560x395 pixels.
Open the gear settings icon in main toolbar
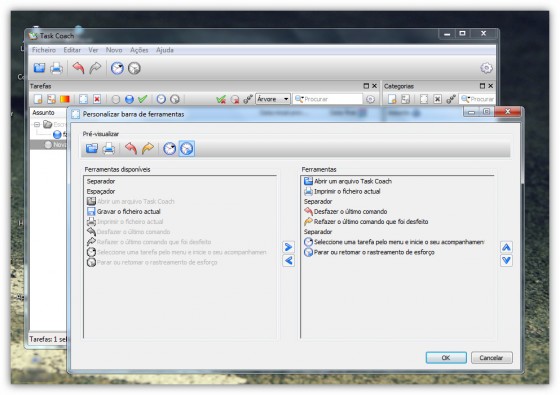tap(486, 68)
